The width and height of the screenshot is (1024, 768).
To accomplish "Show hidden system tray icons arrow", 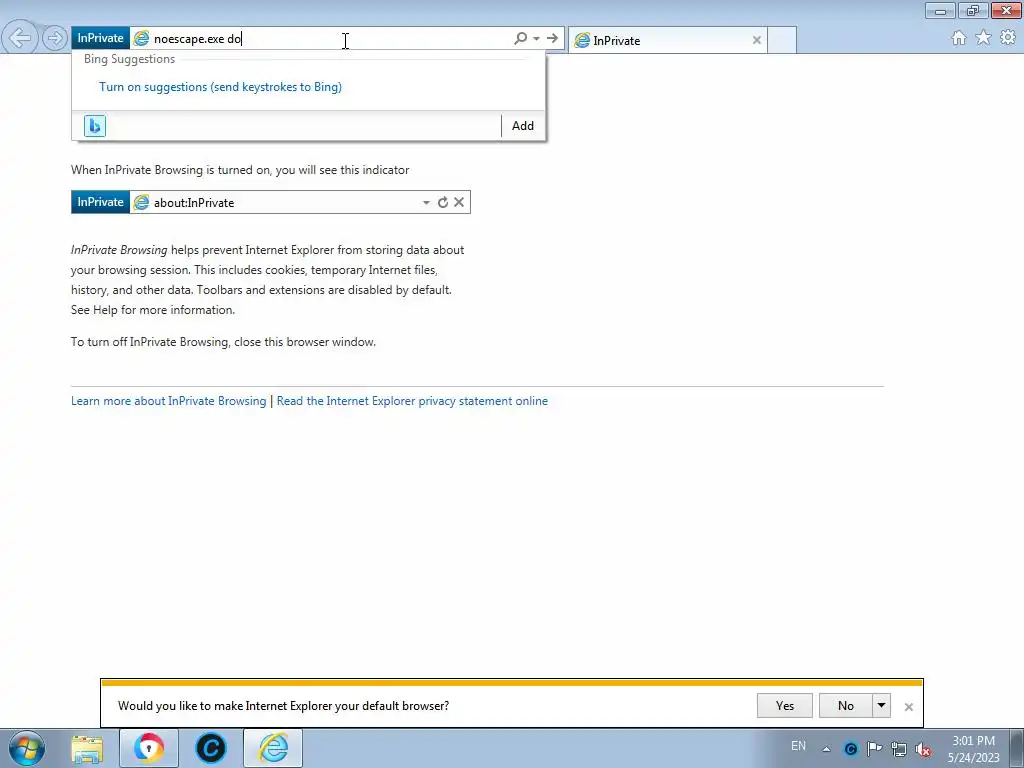I will point(826,749).
